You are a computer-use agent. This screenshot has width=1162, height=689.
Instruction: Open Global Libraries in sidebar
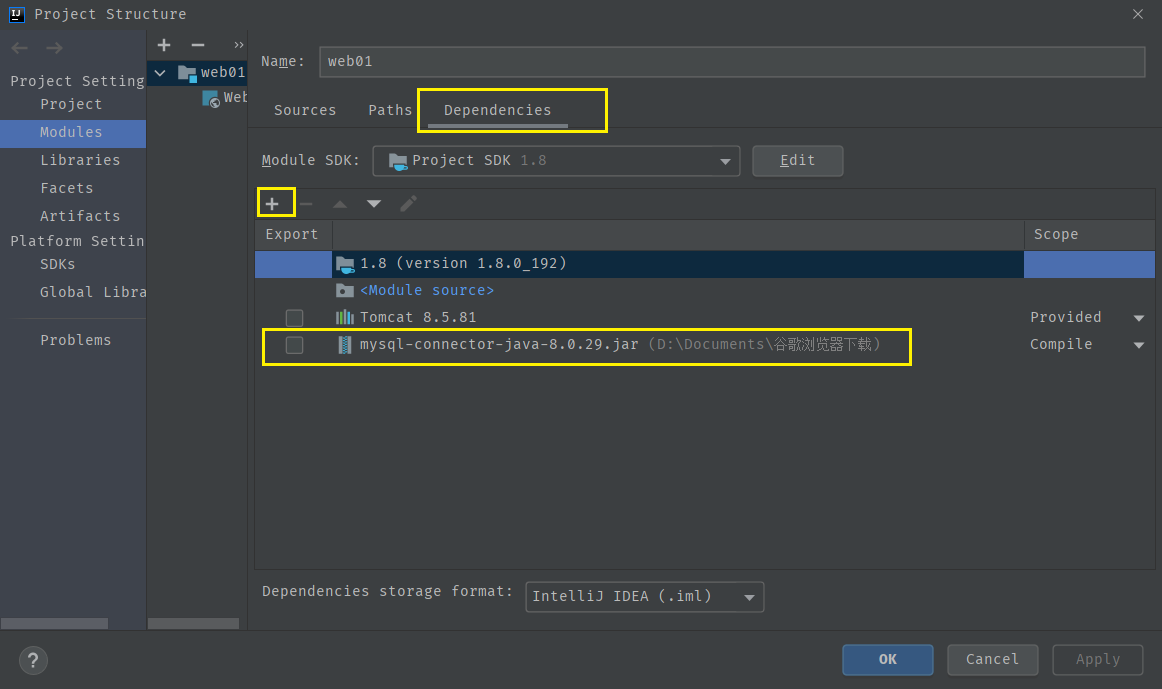(x=93, y=292)
